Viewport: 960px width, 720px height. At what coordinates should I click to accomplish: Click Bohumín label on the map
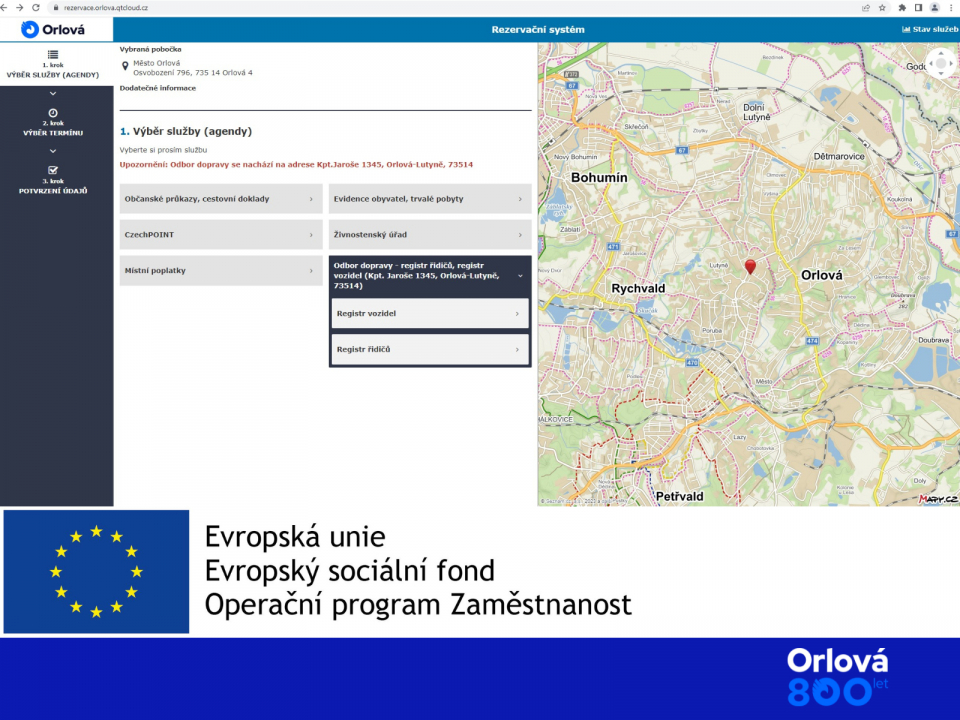(599, 178)
